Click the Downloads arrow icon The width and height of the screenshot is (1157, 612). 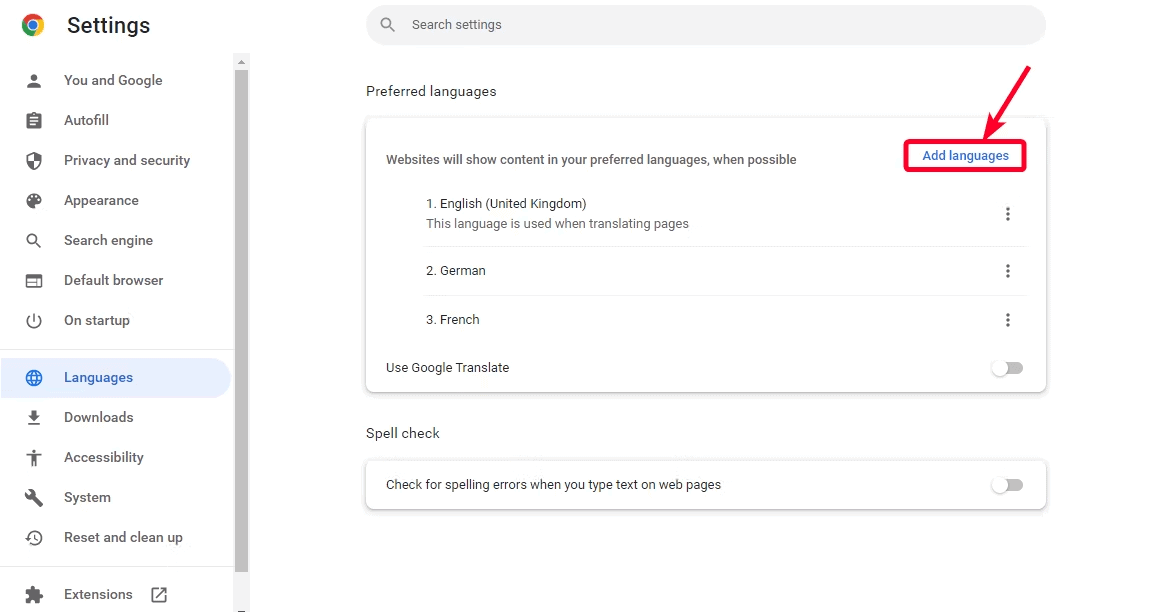click(x=35, y=417)
